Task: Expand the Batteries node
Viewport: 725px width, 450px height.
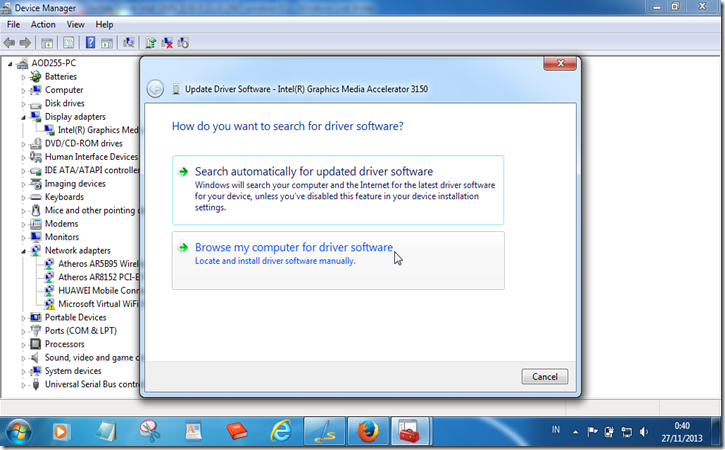Action: point(23,77)
